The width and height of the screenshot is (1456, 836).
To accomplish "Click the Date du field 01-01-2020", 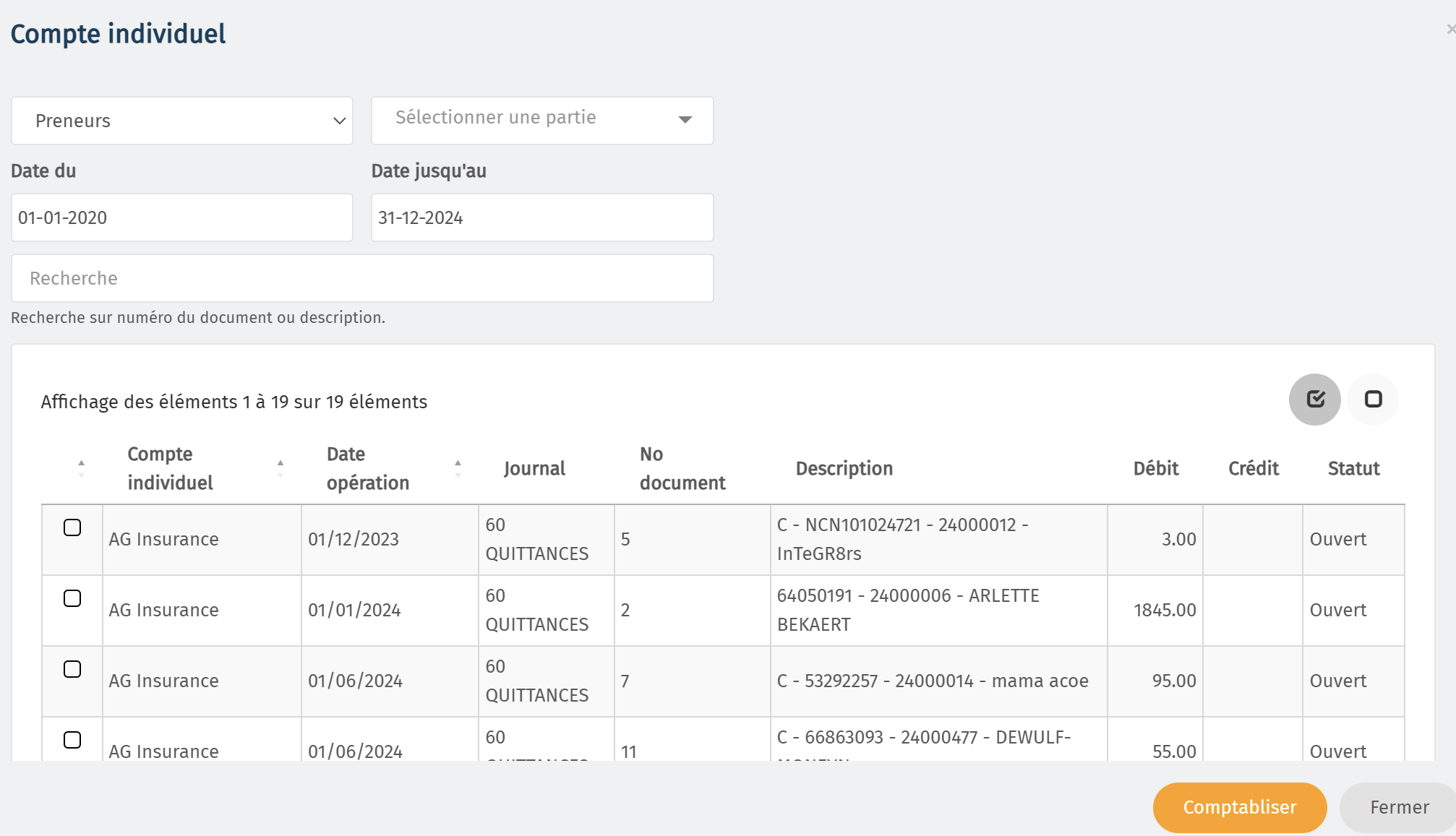I will (x=182, y=217).
